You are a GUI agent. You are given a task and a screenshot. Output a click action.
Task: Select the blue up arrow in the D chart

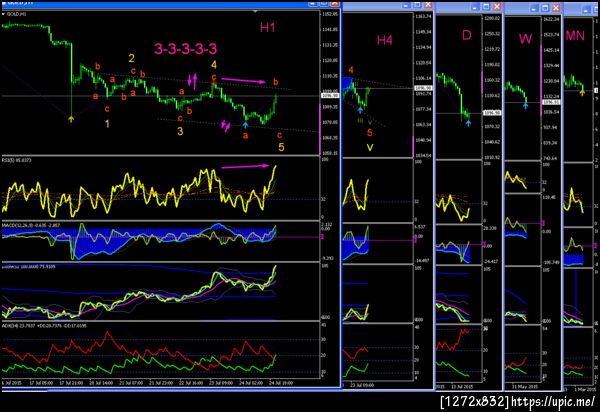tap(468, 123)
